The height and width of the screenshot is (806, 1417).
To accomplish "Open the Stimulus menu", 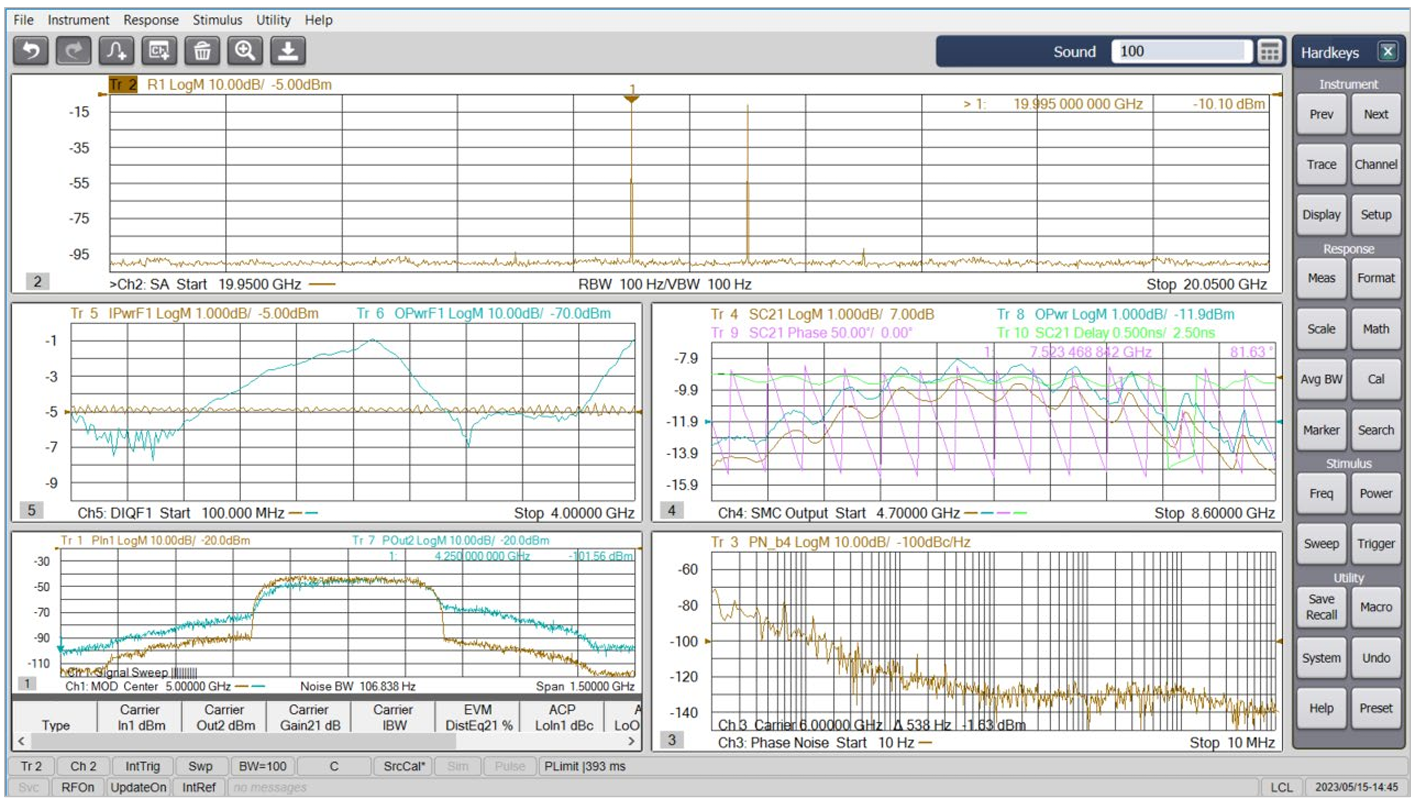I will point(218,20).
